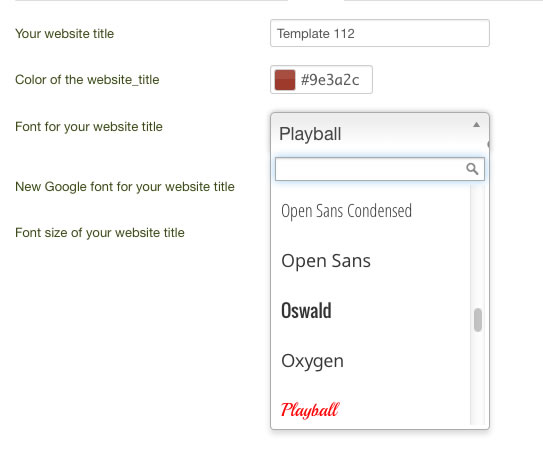Choose the Open Sans font option

pos(371,260)
